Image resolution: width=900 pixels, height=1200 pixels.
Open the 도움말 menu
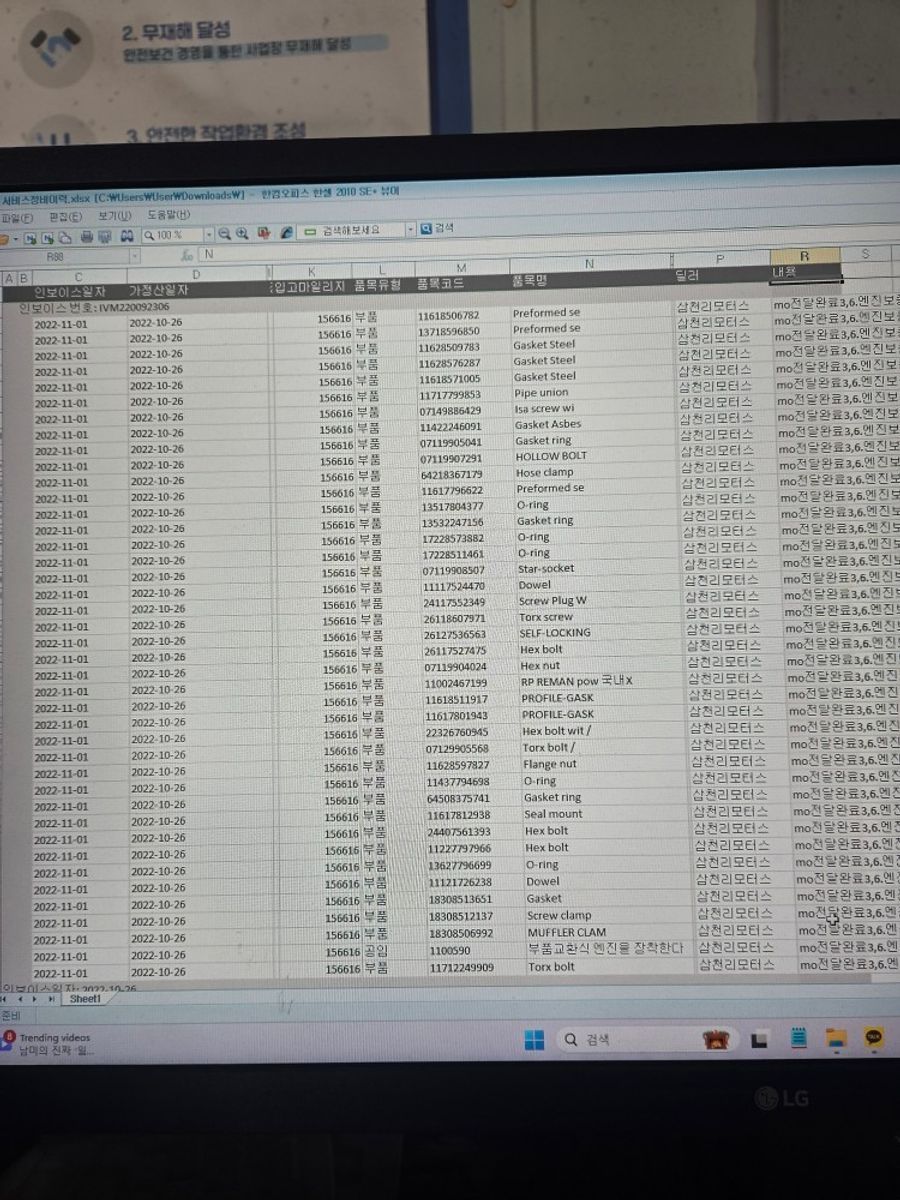coord(168,215)
